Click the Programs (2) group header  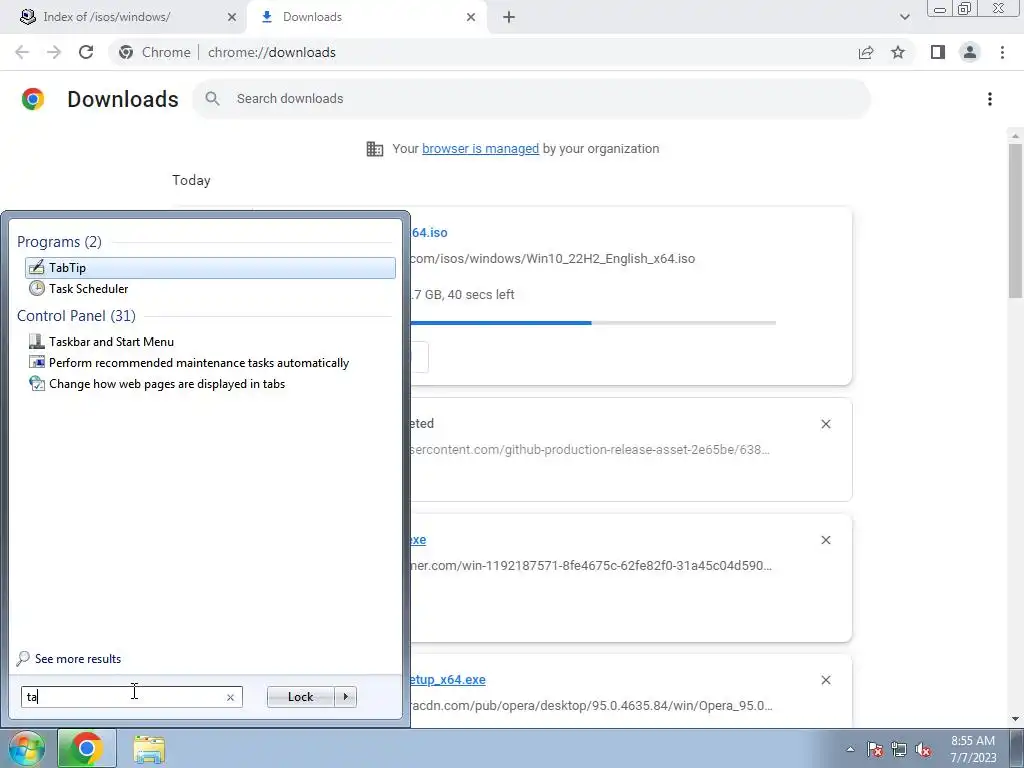pyautogui.click(x=59, y=242)
